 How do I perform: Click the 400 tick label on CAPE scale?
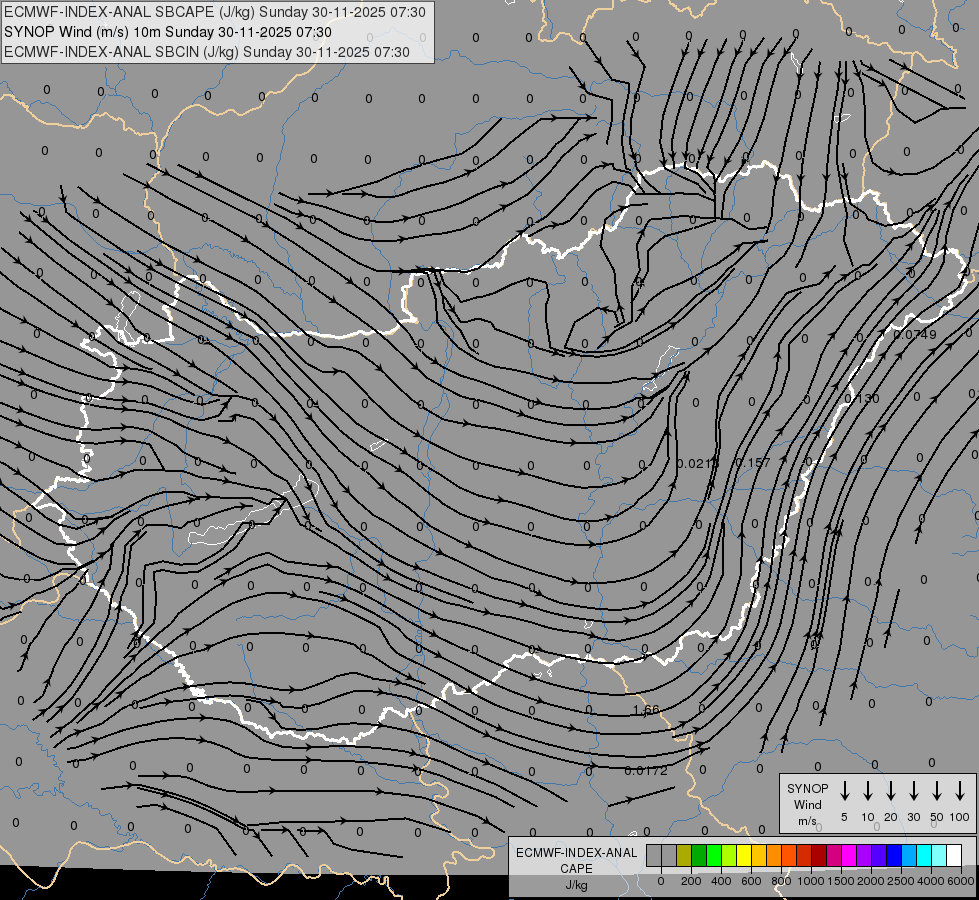click(x=721, y=881)
